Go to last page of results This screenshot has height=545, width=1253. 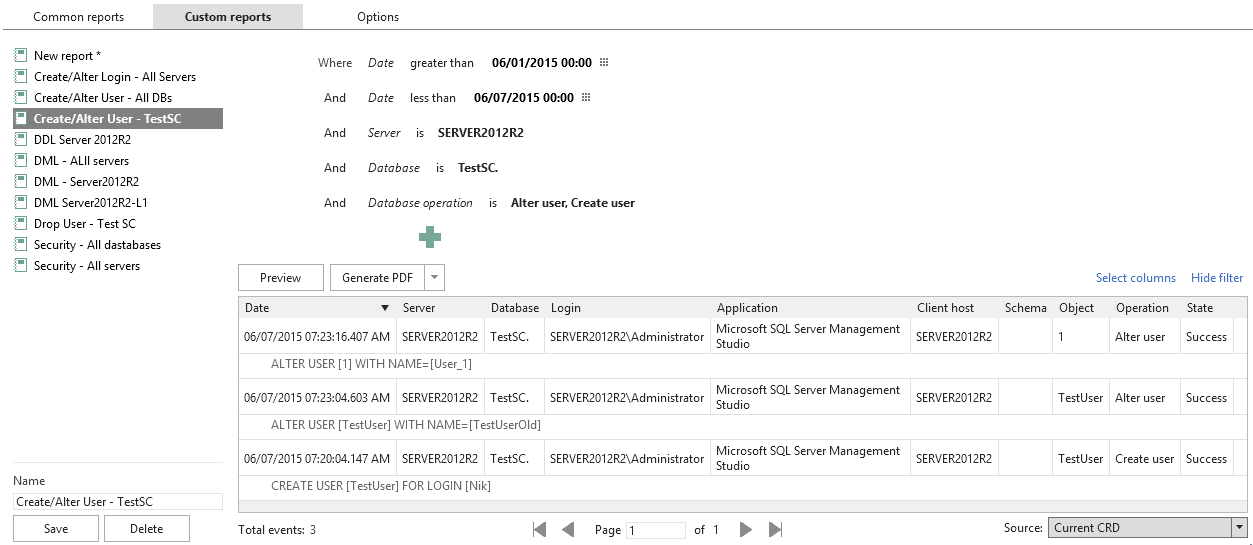(x=775, y=530)
